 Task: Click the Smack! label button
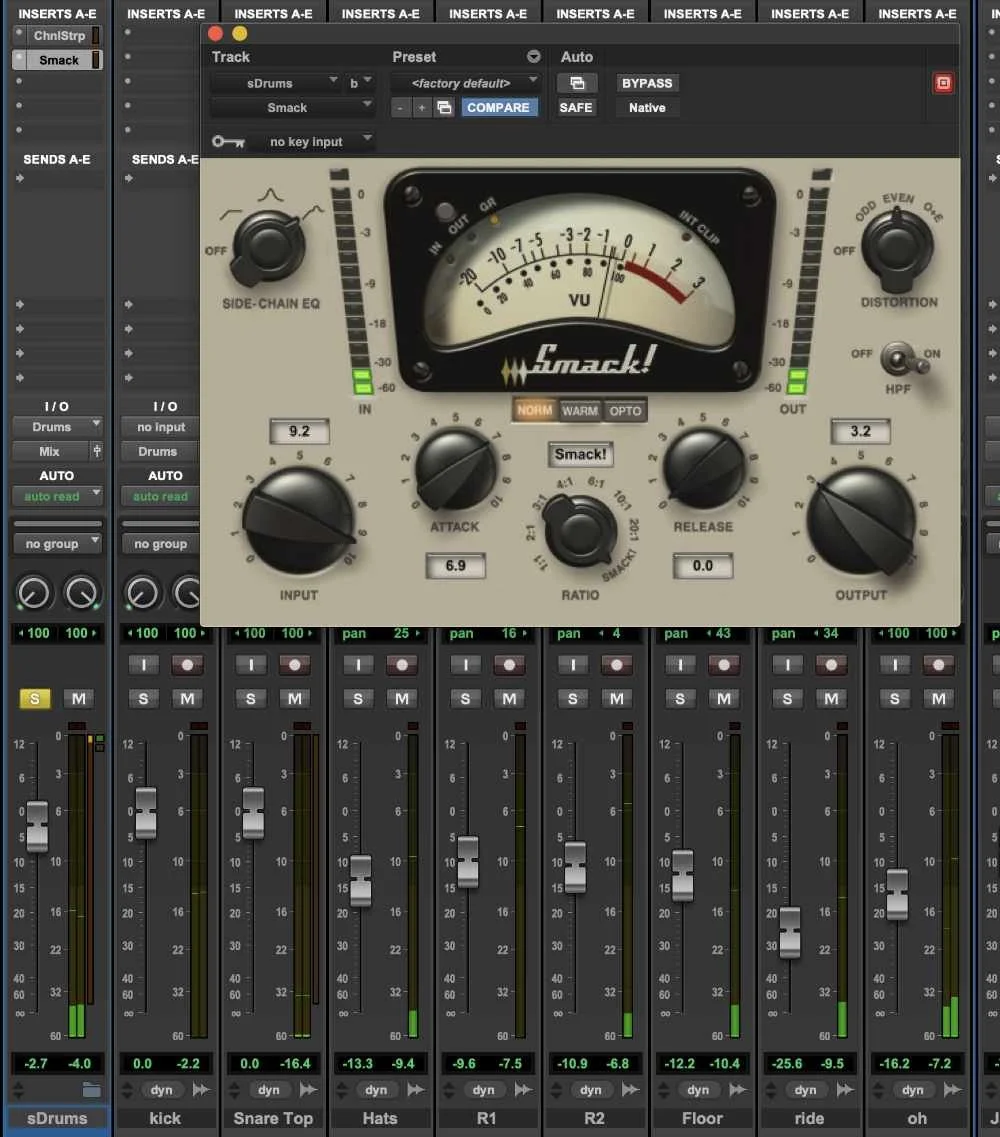[x=580, y=455]
